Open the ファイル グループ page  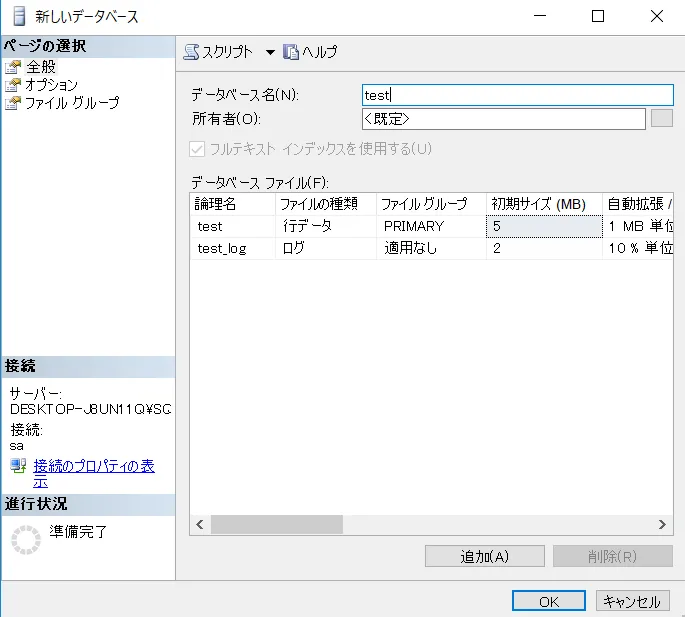(71, 103)
